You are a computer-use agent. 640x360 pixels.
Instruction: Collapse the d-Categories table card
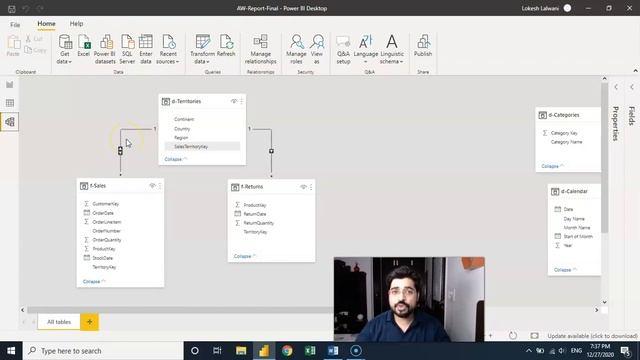pos(553,166)
